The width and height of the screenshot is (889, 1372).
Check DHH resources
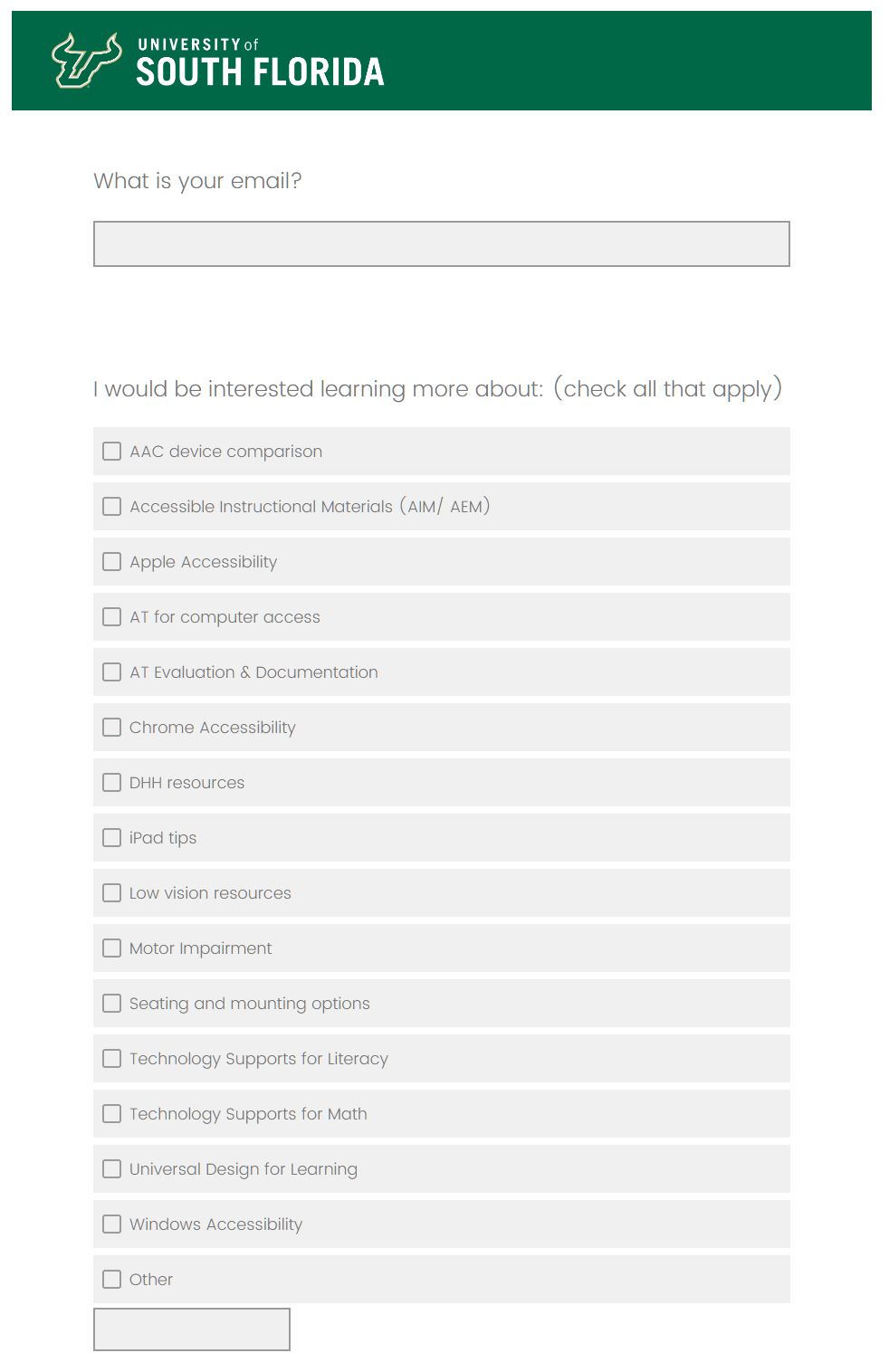click(x=111, y=782)
